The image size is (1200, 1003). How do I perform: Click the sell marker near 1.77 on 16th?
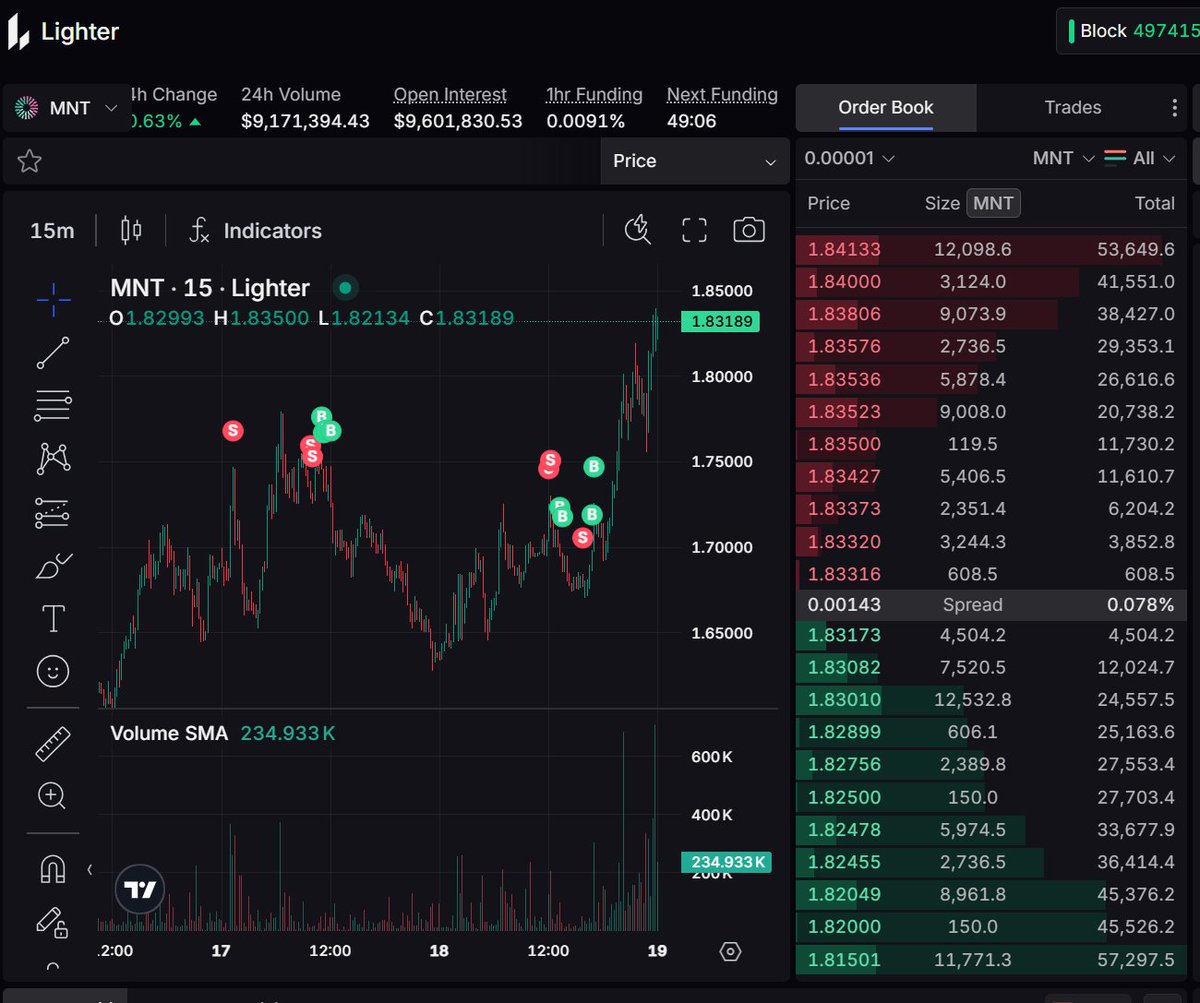point(232,431)
